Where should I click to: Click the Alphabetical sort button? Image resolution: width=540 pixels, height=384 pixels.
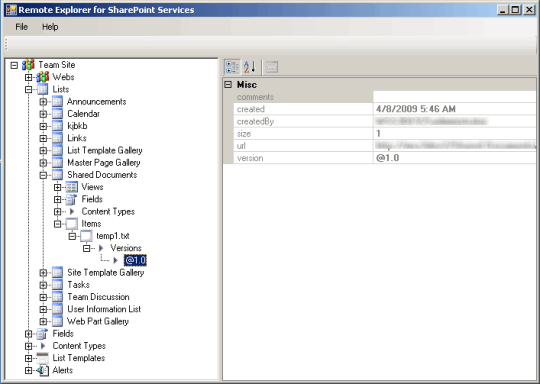pos(250,67)
